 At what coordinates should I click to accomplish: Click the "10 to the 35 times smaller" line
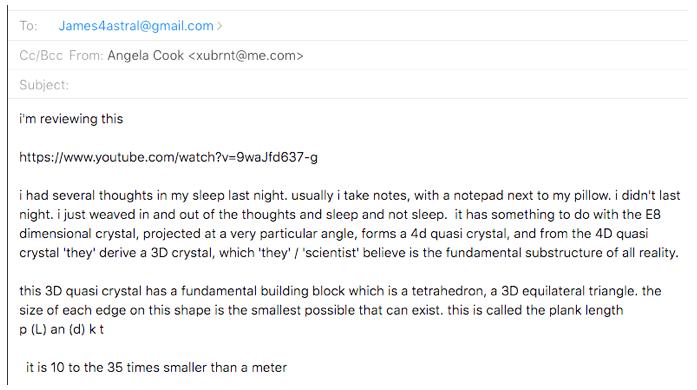point(156,367)
